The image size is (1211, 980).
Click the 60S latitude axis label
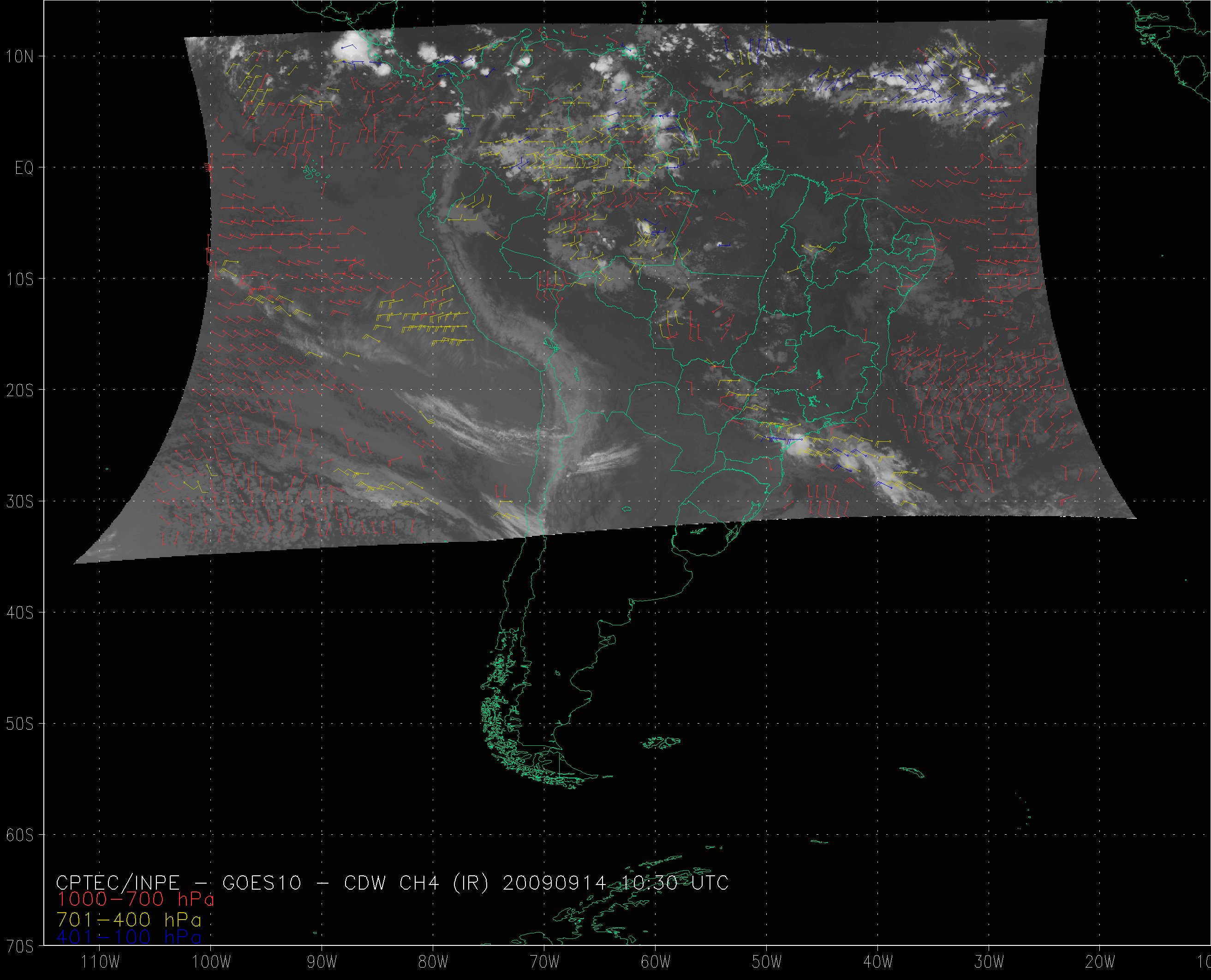pos(20,835)
